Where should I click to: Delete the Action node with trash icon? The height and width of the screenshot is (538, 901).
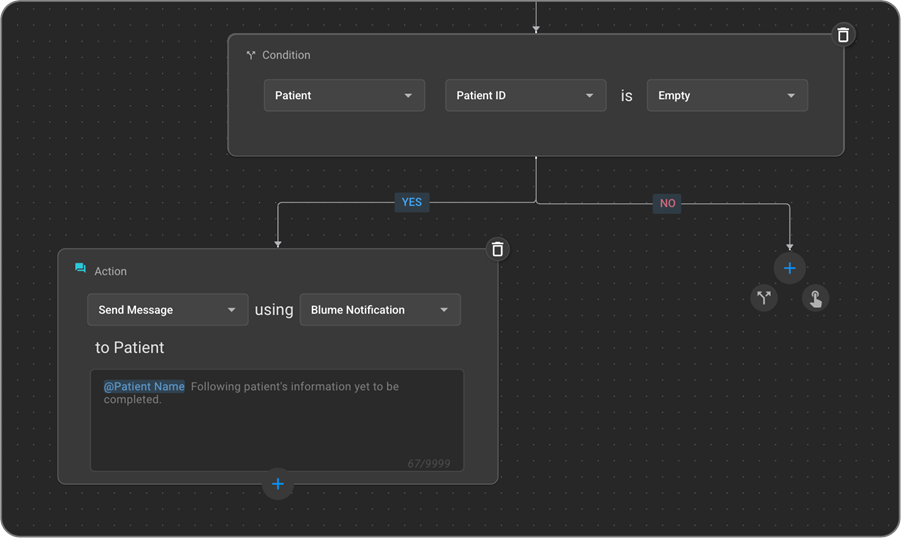(x=497, y=249)
